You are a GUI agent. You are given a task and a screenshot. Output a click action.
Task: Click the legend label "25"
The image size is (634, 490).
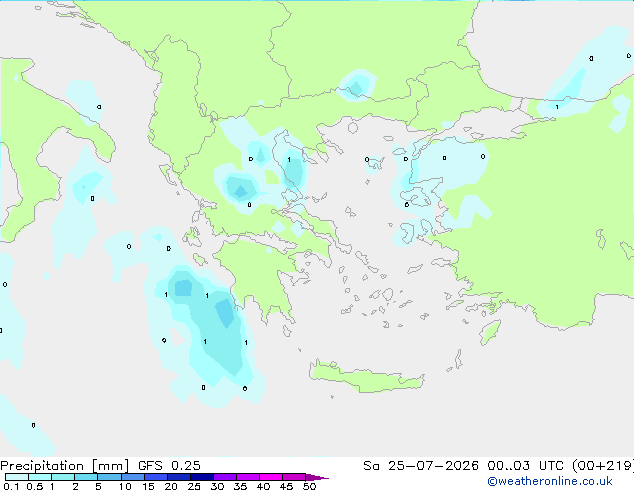[x=194, y=486]
